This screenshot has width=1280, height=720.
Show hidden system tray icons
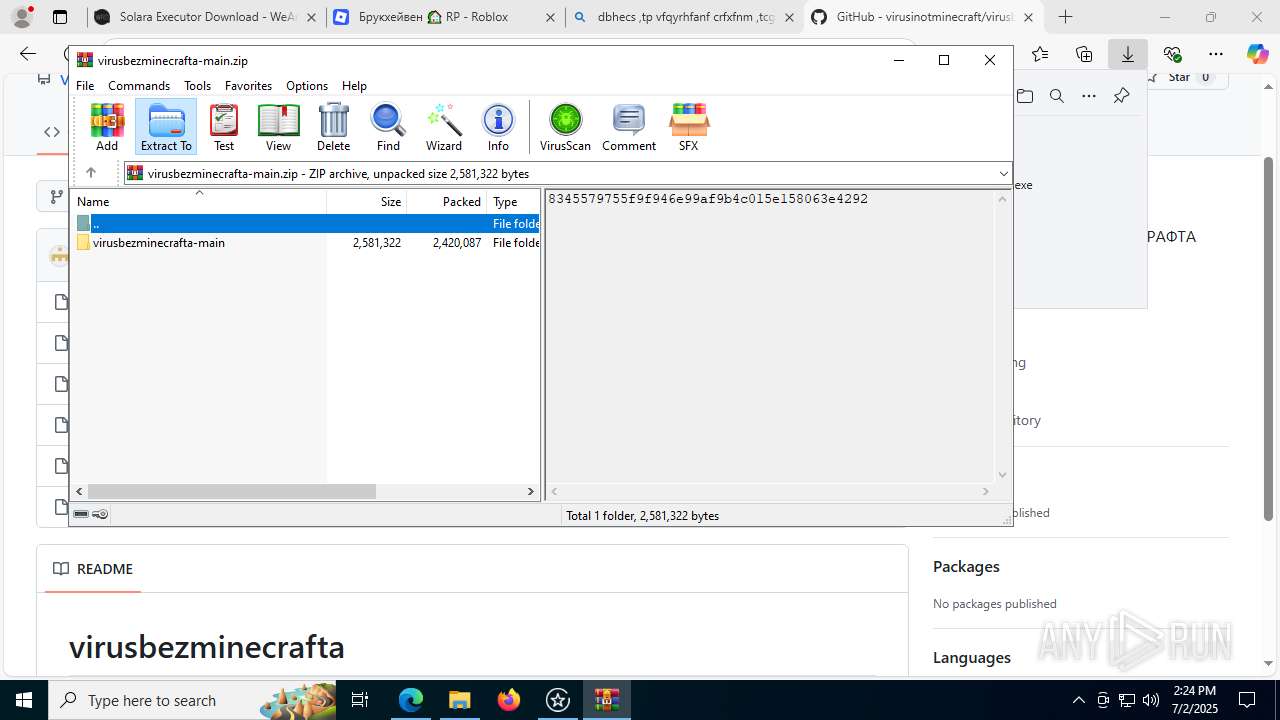click(x=1078, y=700)
